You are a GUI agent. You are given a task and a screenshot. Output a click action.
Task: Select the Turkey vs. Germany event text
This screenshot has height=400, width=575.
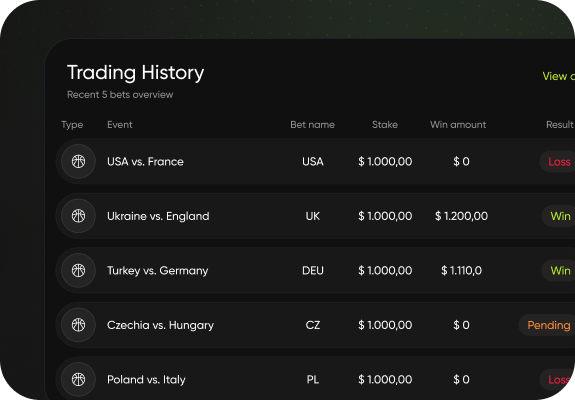point(157,271)
